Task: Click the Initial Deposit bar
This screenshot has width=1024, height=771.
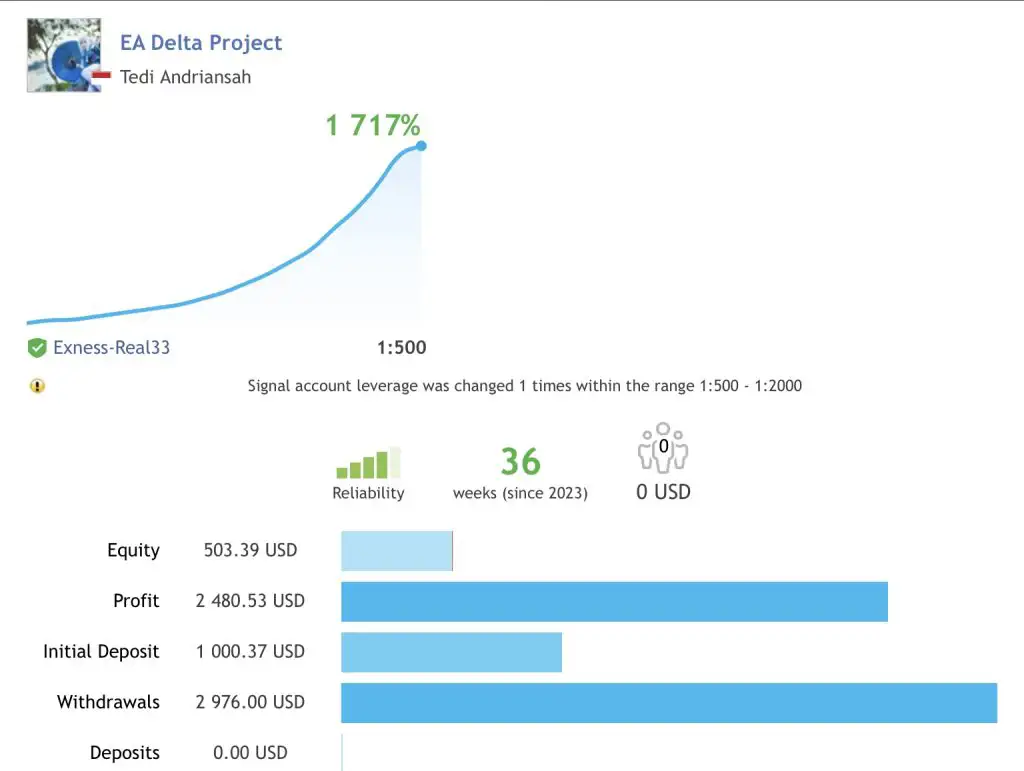Action: (x=451, y=652)
